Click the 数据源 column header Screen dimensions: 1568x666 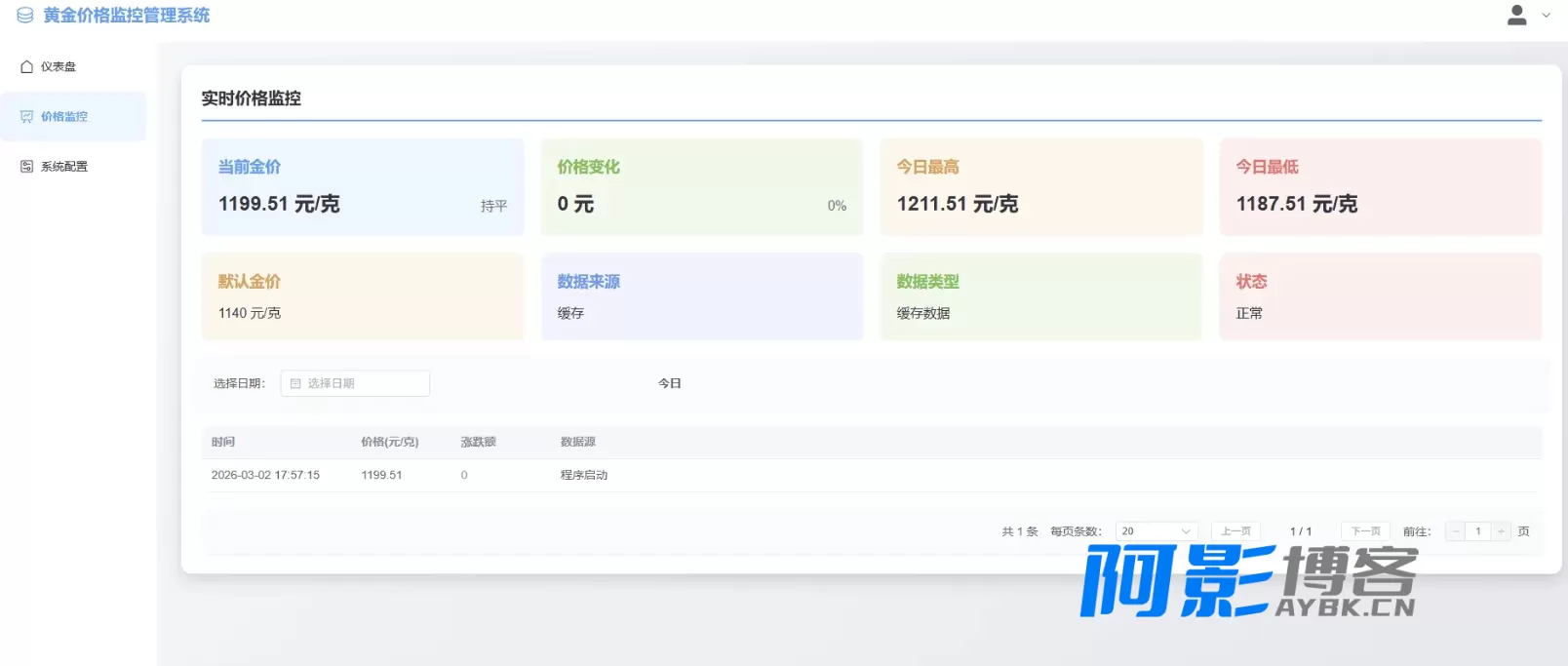click(578, 442)
